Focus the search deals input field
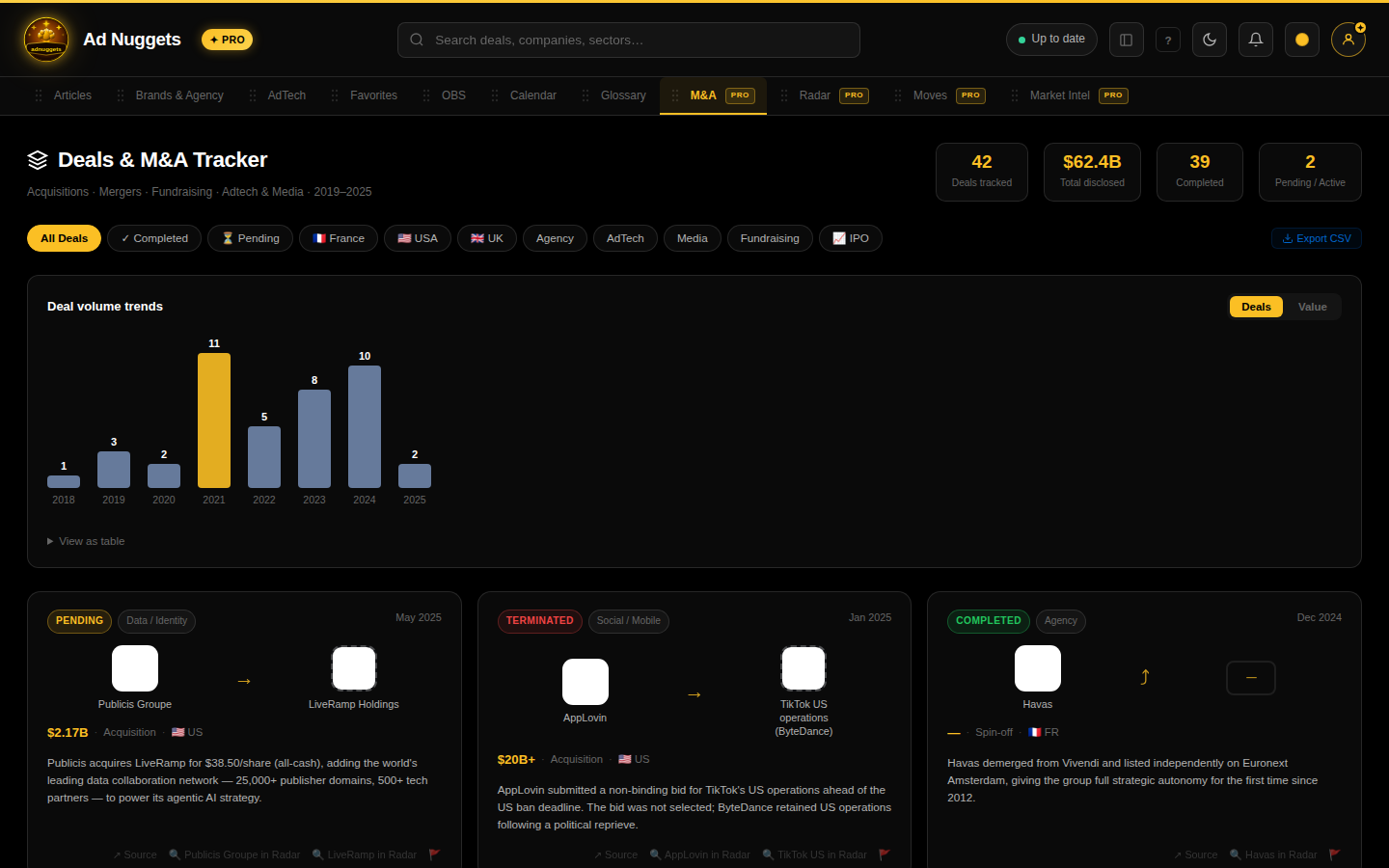The width and height of the screenshot is (1389, 868). (629, 40)
